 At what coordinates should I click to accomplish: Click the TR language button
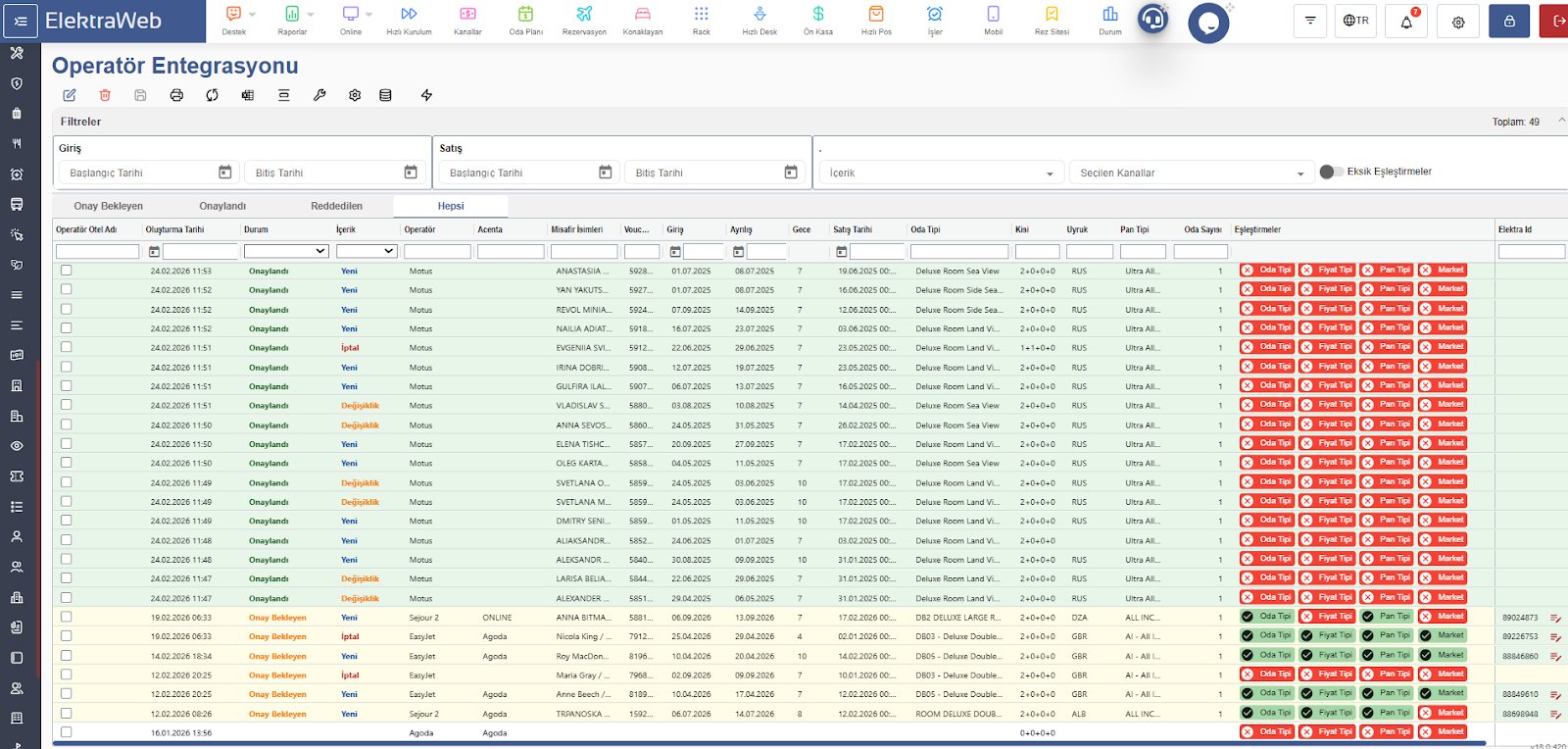click(x=1355, y=21)
